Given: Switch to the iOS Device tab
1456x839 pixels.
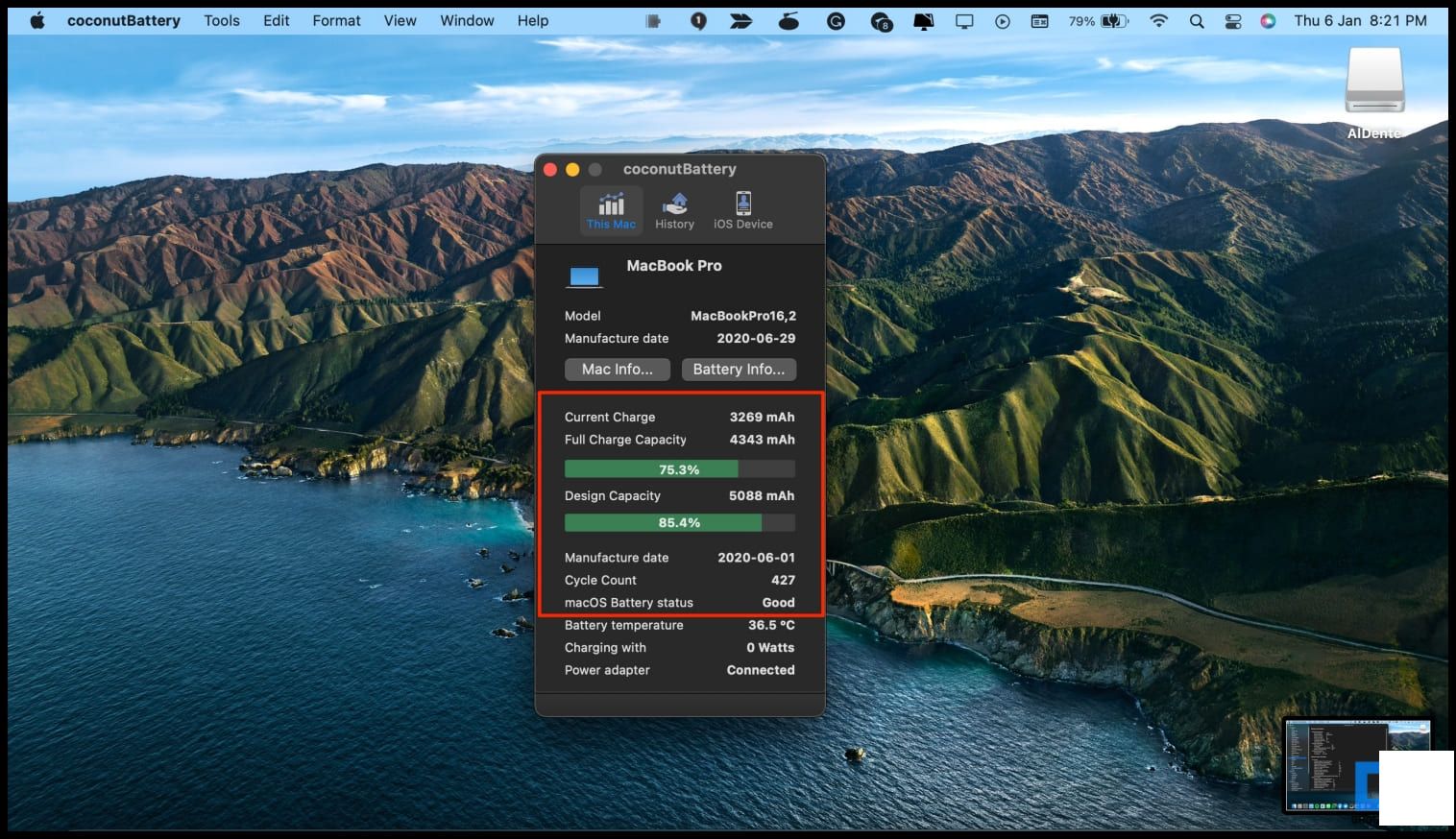Looking at the screenshot, I should [742, 210].
